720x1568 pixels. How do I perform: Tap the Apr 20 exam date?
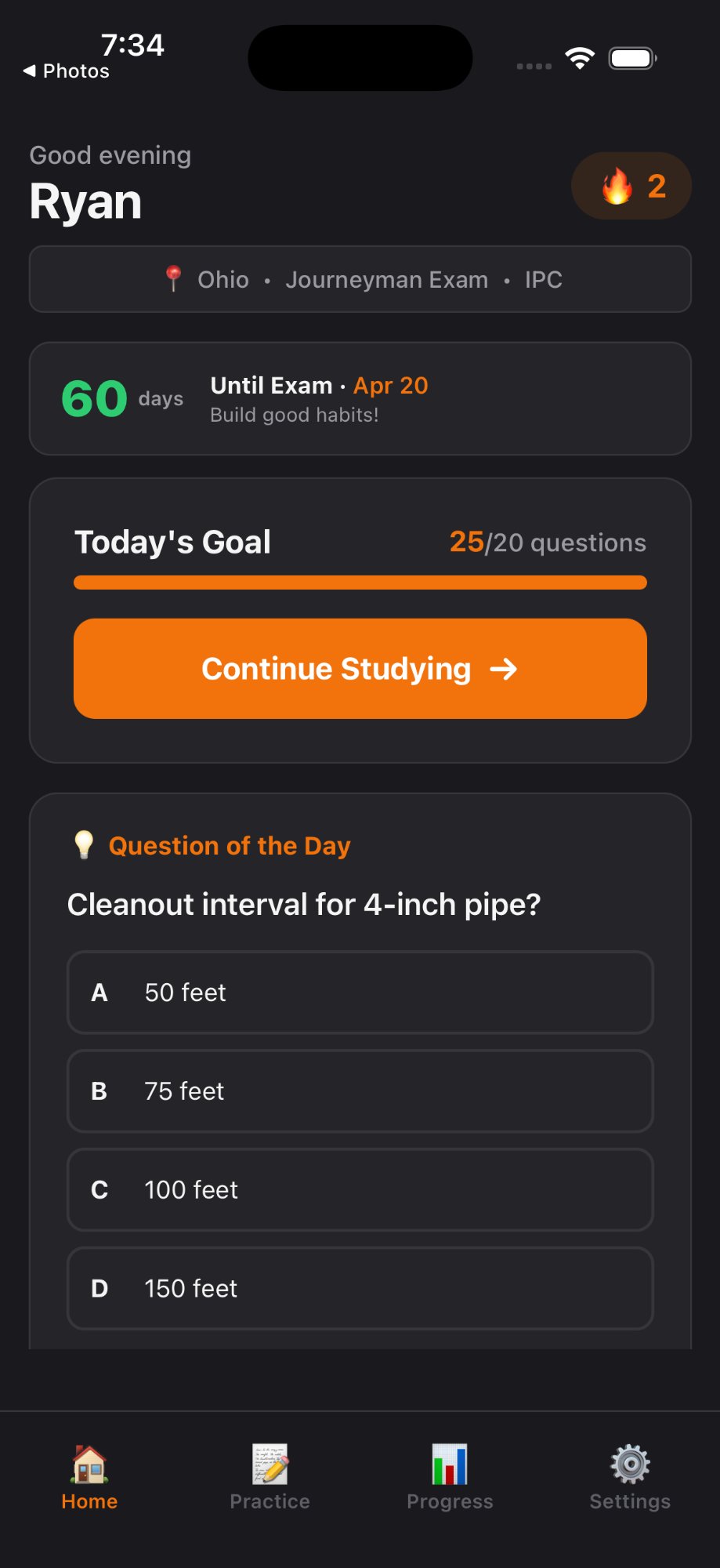390,386
